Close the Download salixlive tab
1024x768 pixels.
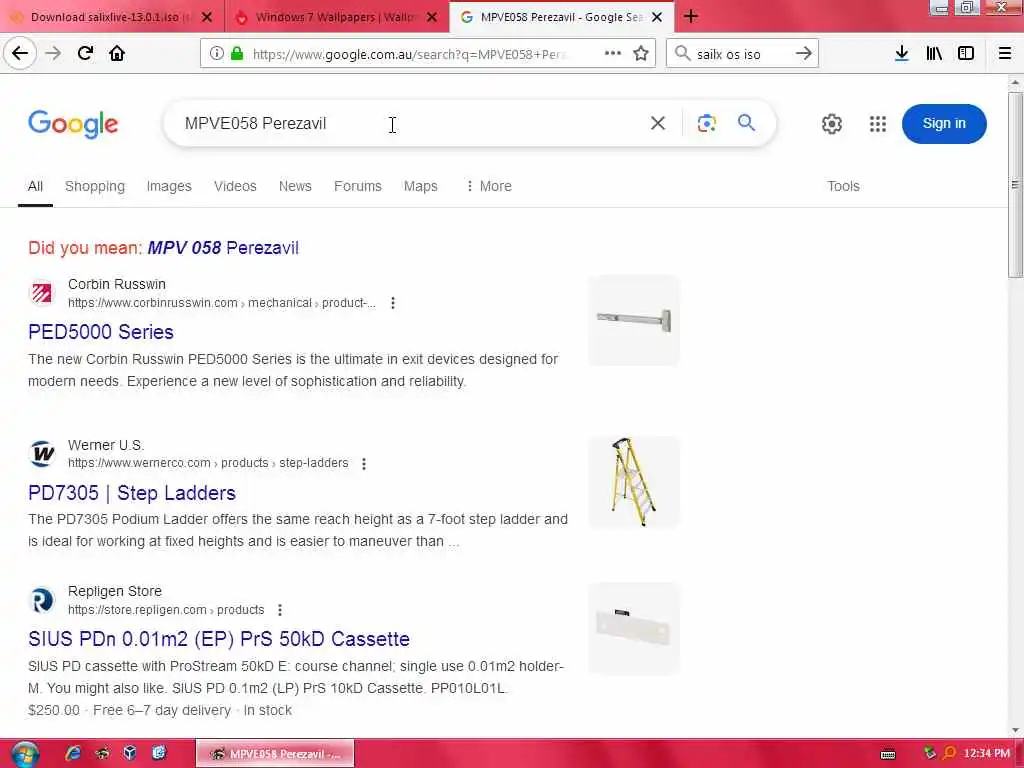[207, 18]
